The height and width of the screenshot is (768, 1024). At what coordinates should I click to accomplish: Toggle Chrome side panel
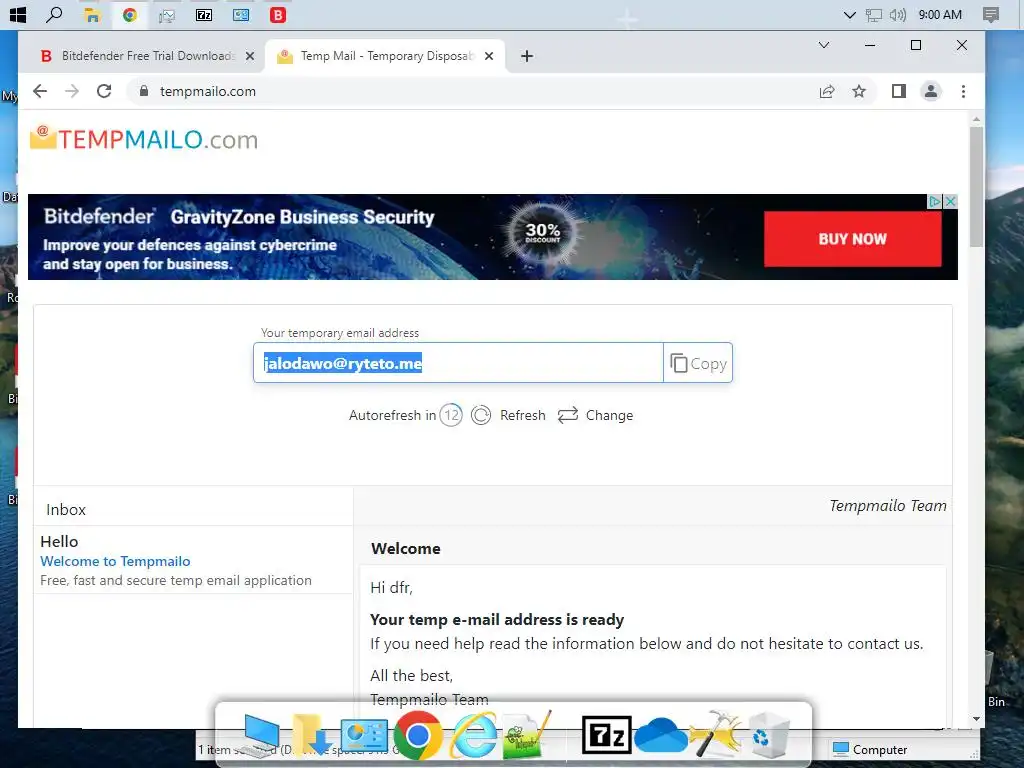pyautogui.click(x=899, y=91)
